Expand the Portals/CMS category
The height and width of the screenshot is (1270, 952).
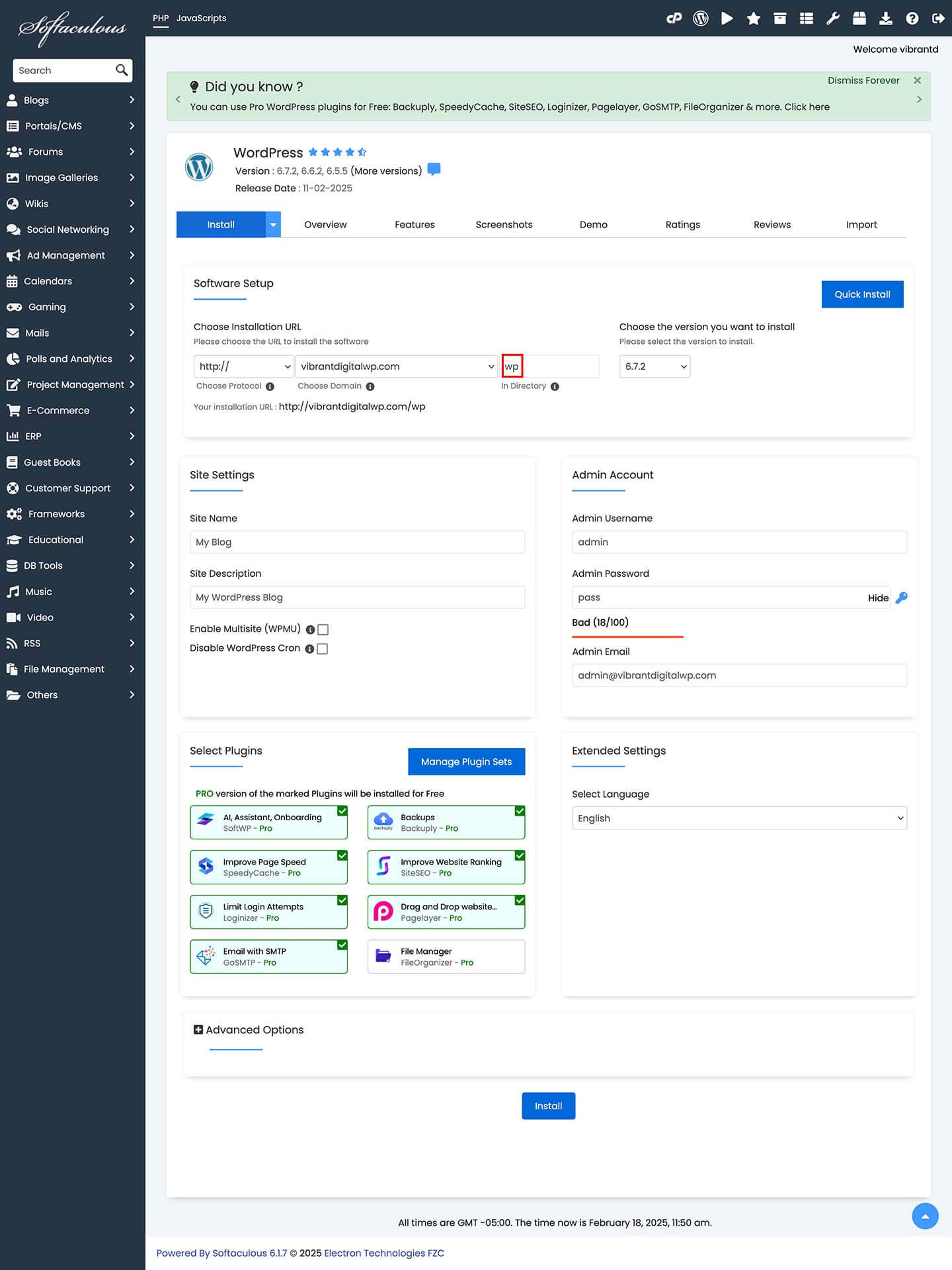point(73,126)
